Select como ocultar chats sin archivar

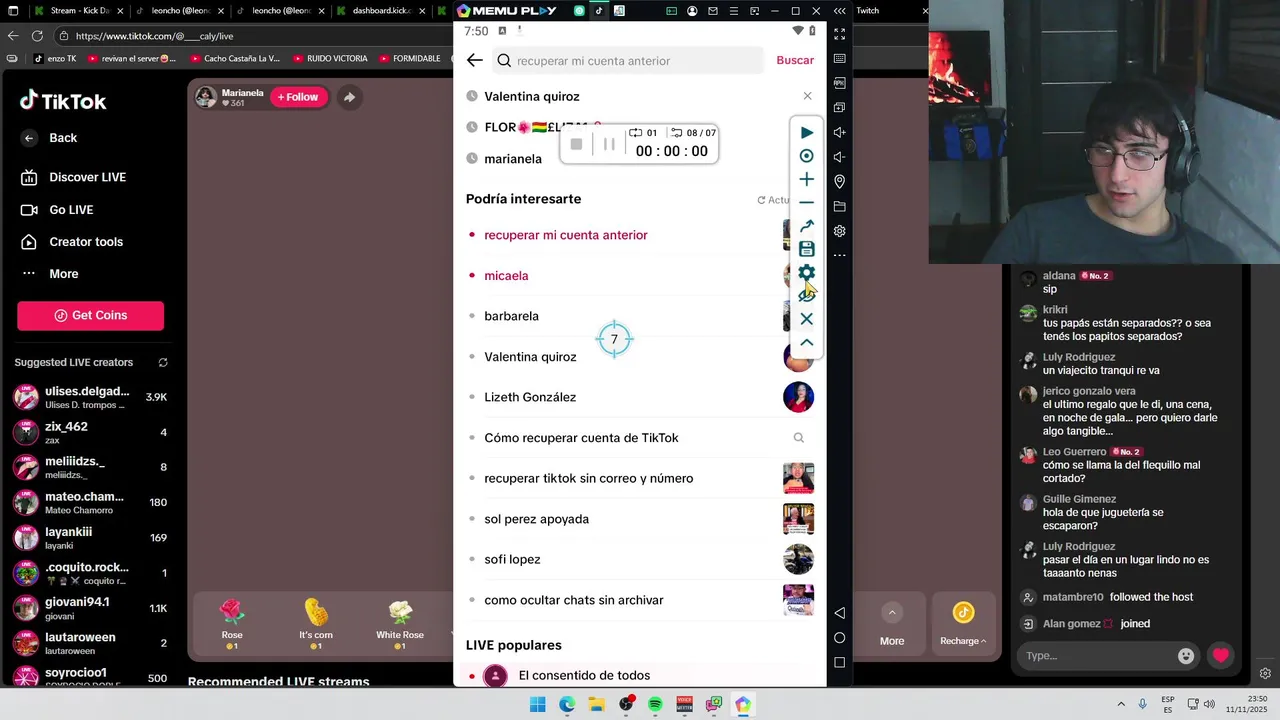pos(574,600)
